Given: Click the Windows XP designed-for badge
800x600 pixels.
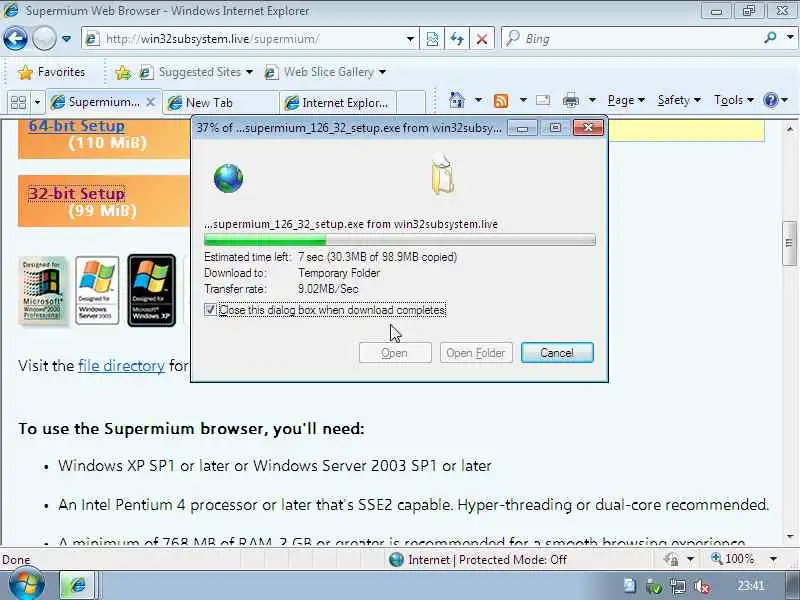Looking at the screenshot, I should pos(151,290).
